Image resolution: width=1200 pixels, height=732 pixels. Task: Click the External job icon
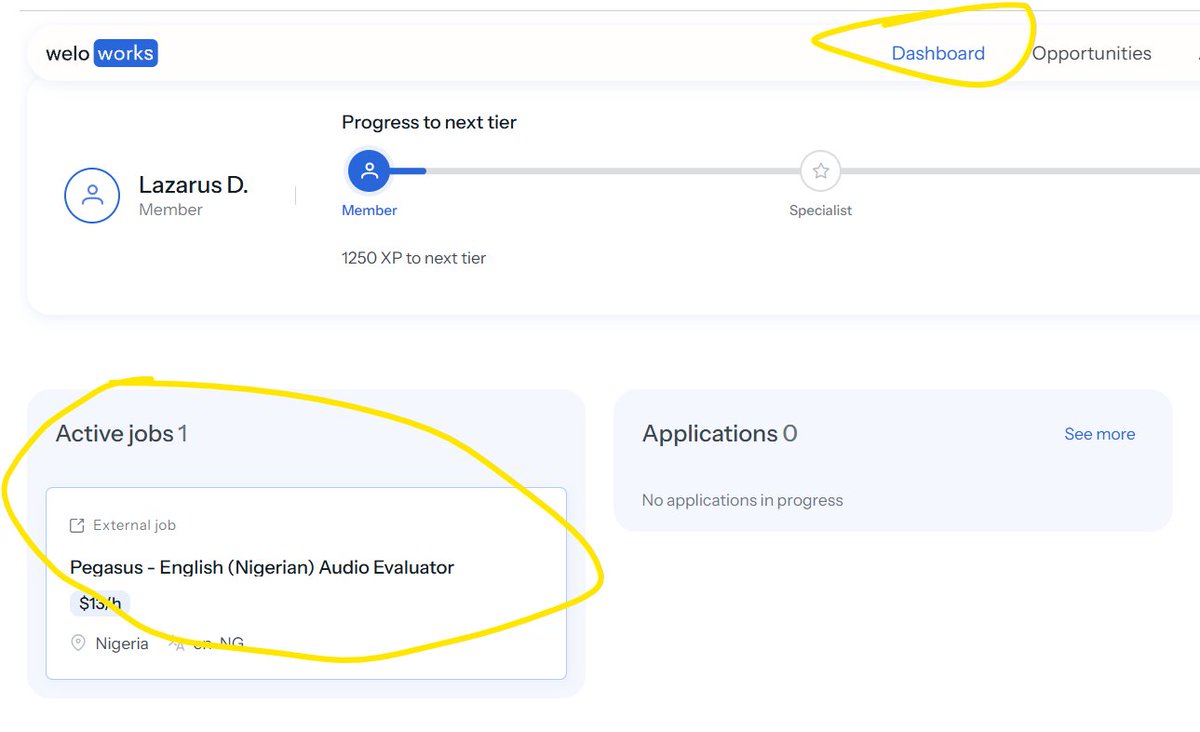[x=77, y=525]
